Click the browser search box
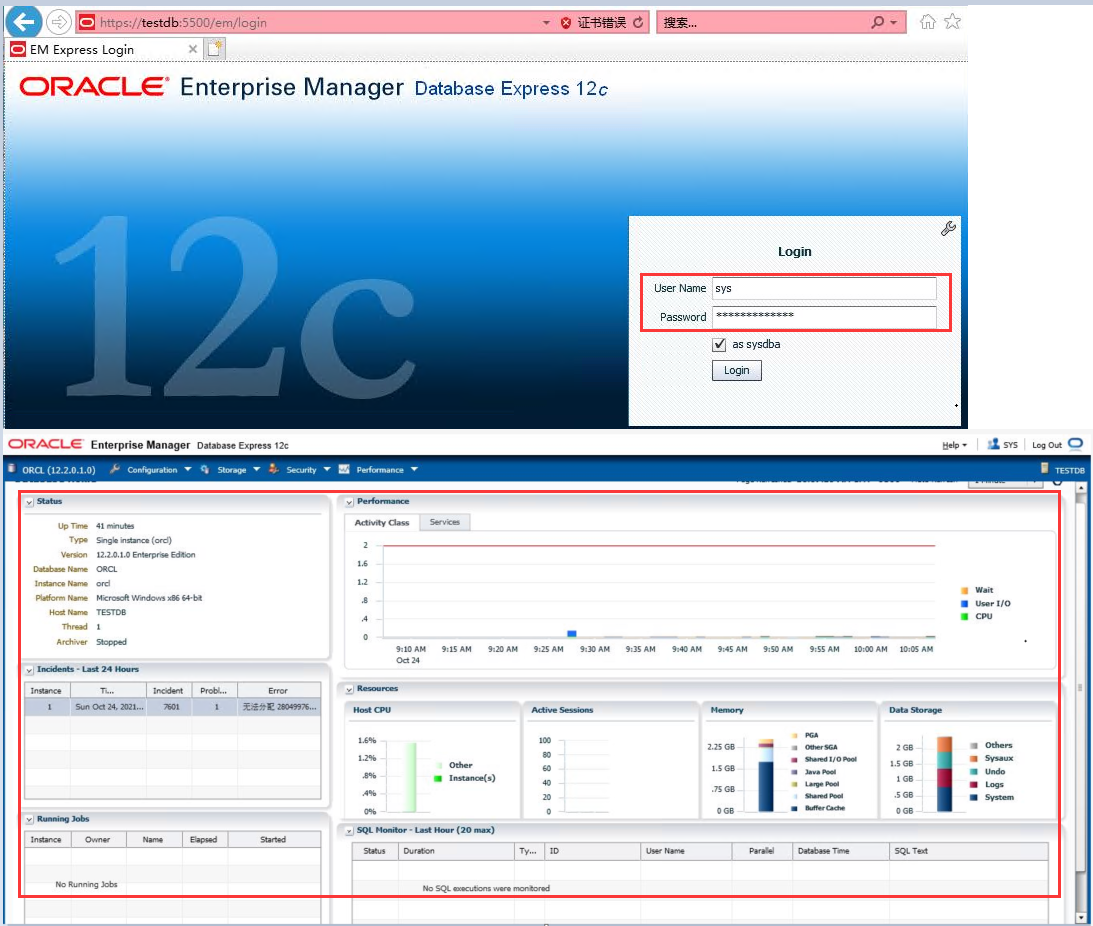This screenshot has height=926, width=1093. click(x=763, y=22)
